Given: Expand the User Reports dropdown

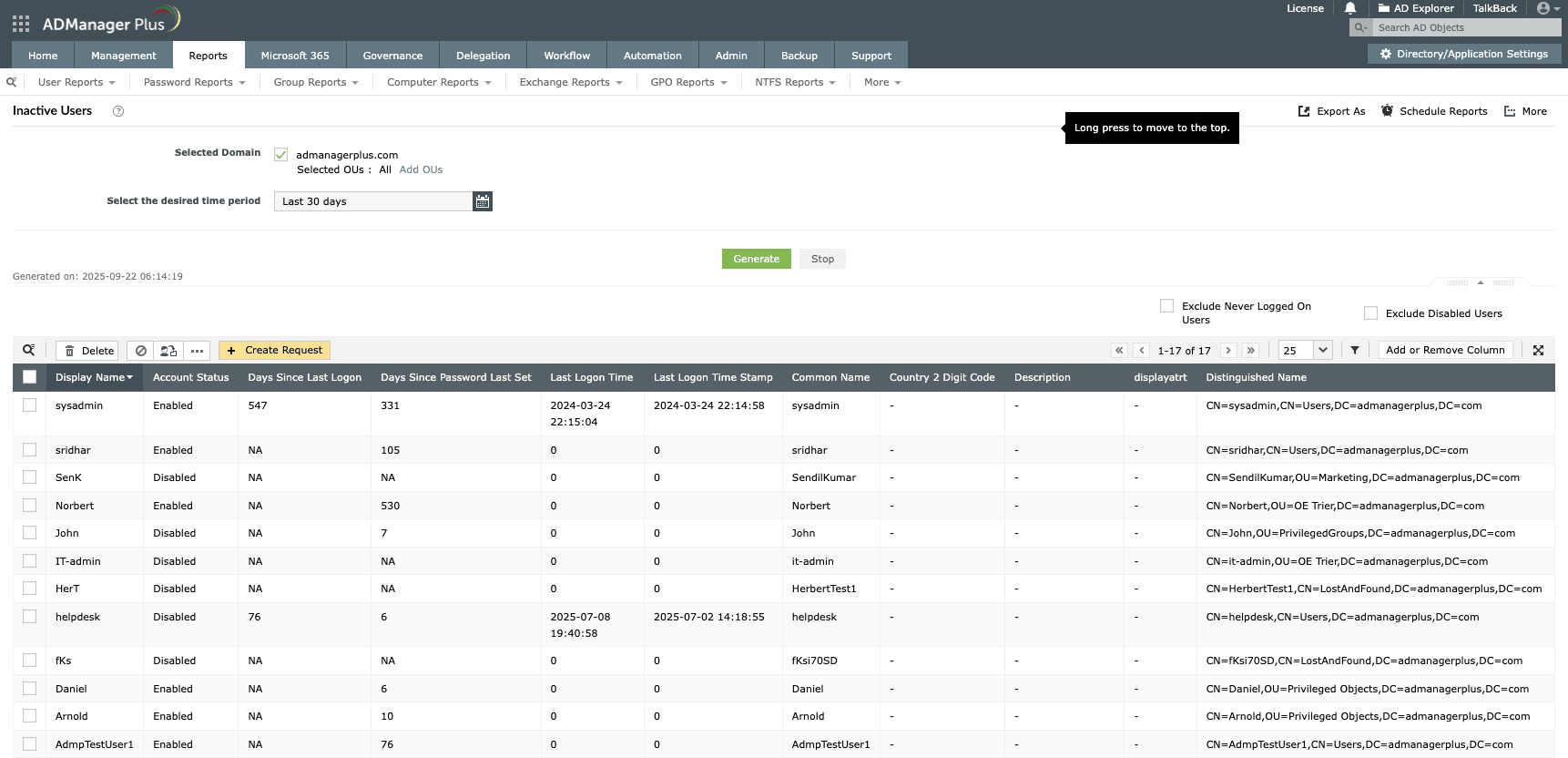Looking at the screenshot, I should coord(76,82).
